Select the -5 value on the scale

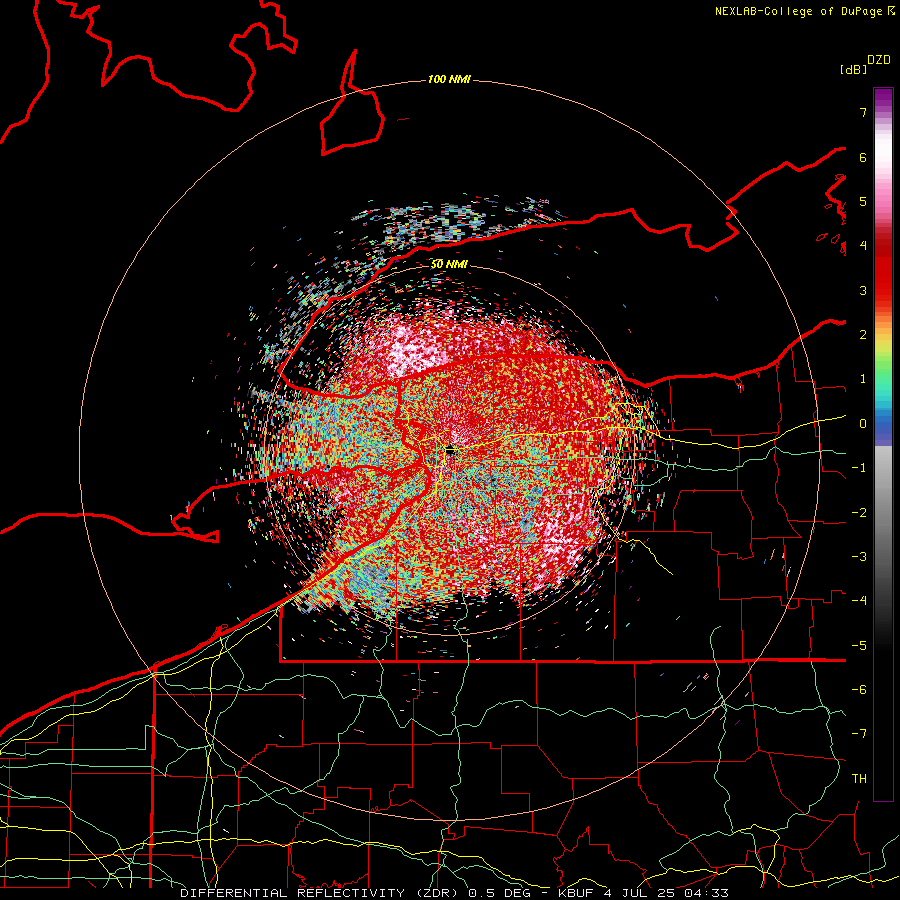[859, 646]
